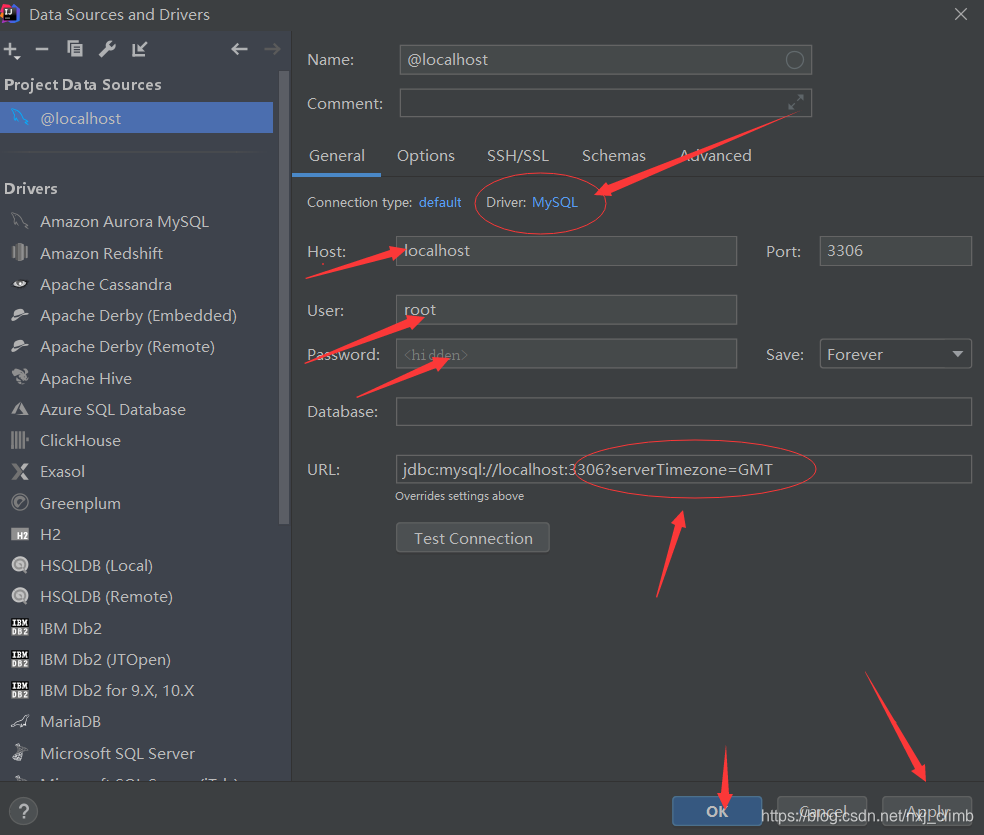Select Exasol driver icon
984x835 pixels.
[x=20, y=471]
